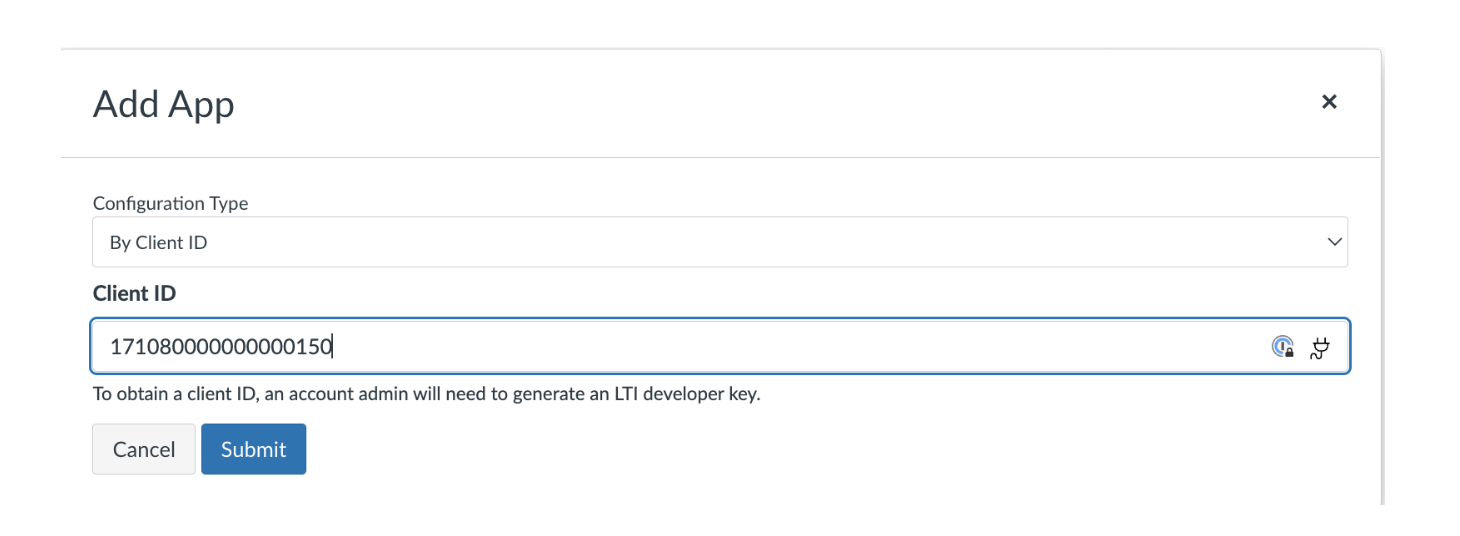Click the word 'Type' in Configuration Type label
This screenshot has width=1460, height=536.
[x=229, y=203]
